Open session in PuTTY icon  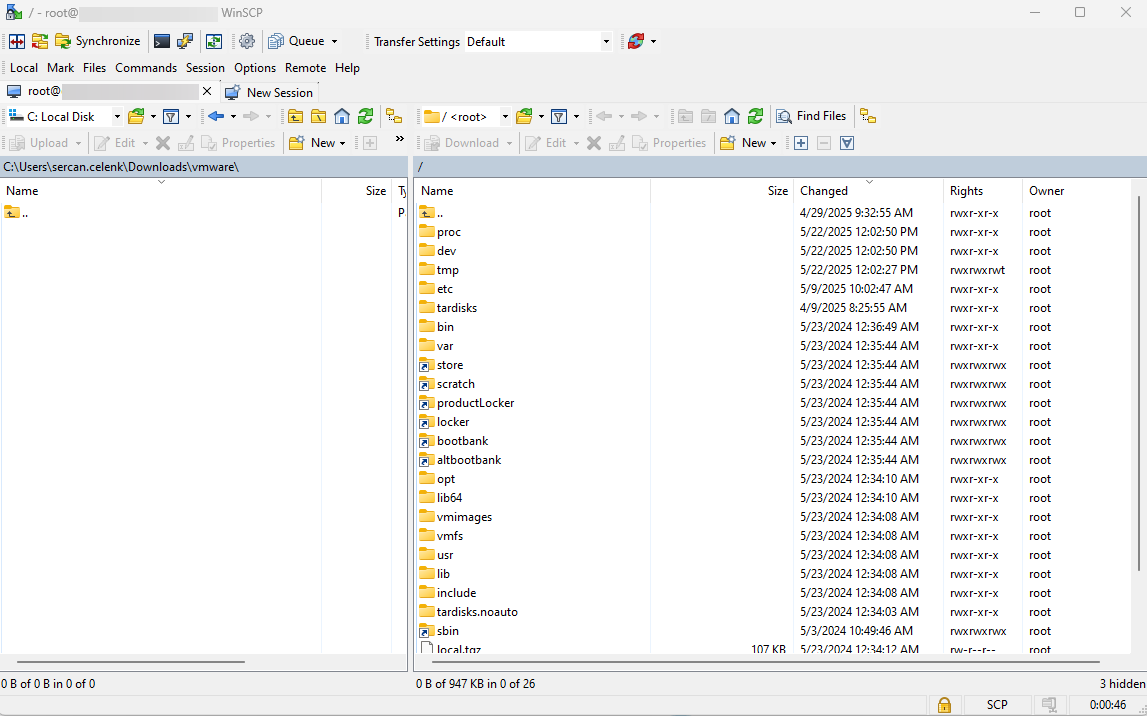coord(185,41)
